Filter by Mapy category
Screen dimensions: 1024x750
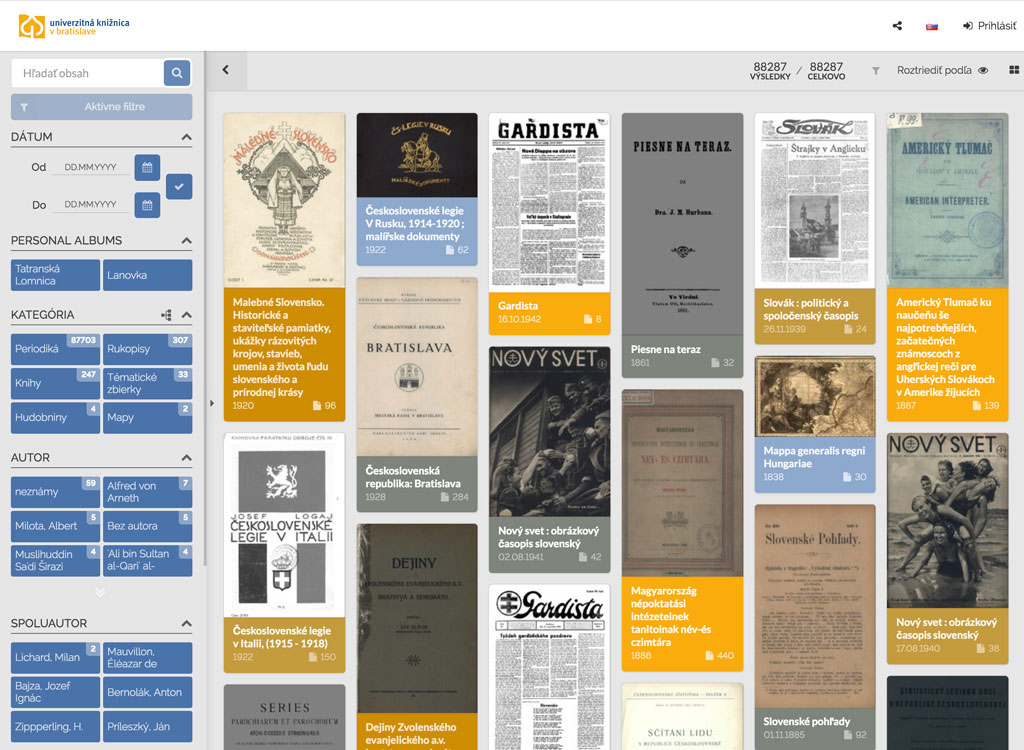coord(148,417)
